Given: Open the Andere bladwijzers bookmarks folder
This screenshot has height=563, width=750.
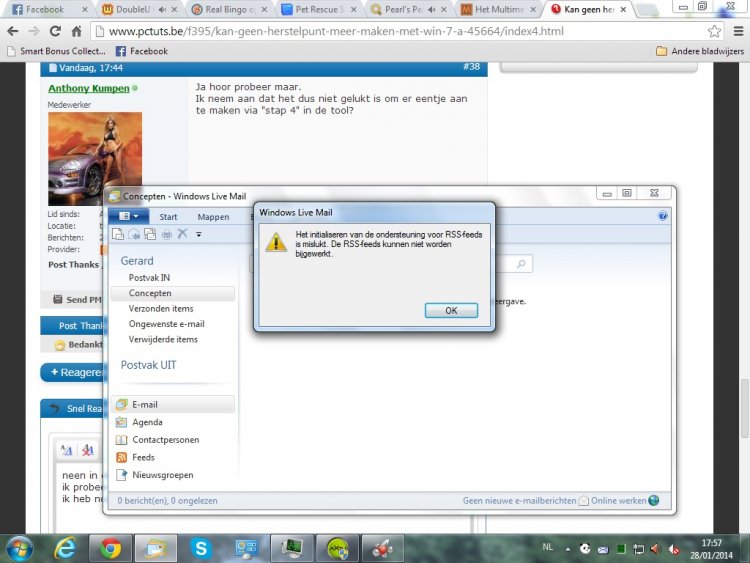Looking at the screenshot, I should [699, 51].
